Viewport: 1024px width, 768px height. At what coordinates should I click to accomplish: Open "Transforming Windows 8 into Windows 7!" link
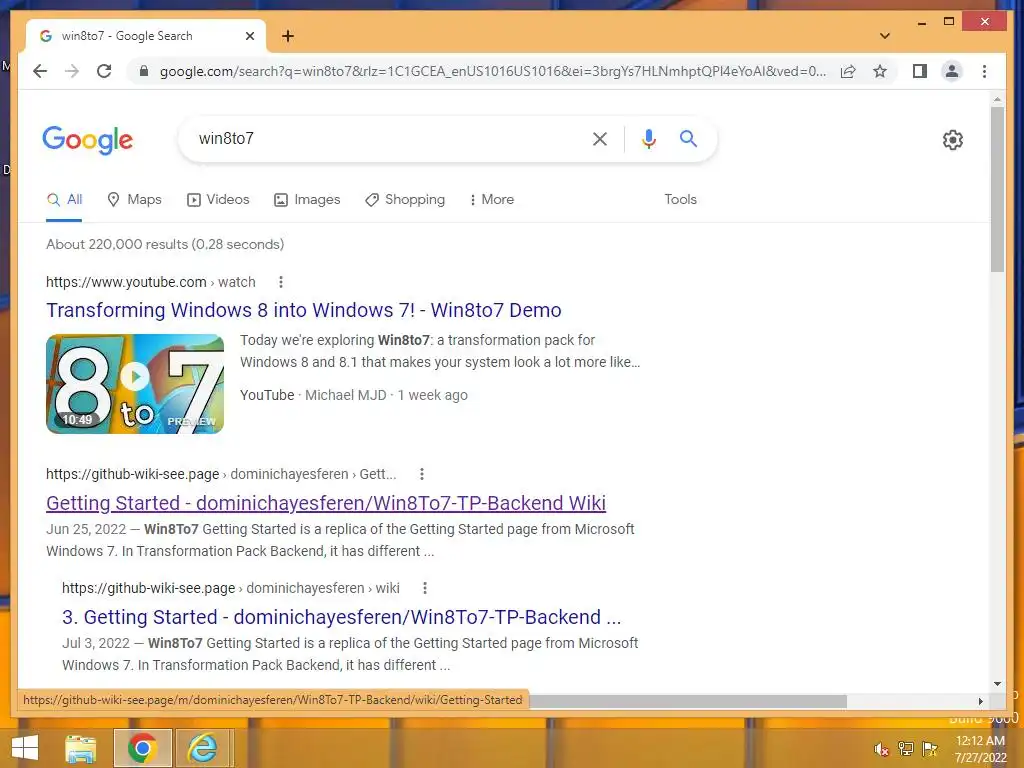coord(304,310)
